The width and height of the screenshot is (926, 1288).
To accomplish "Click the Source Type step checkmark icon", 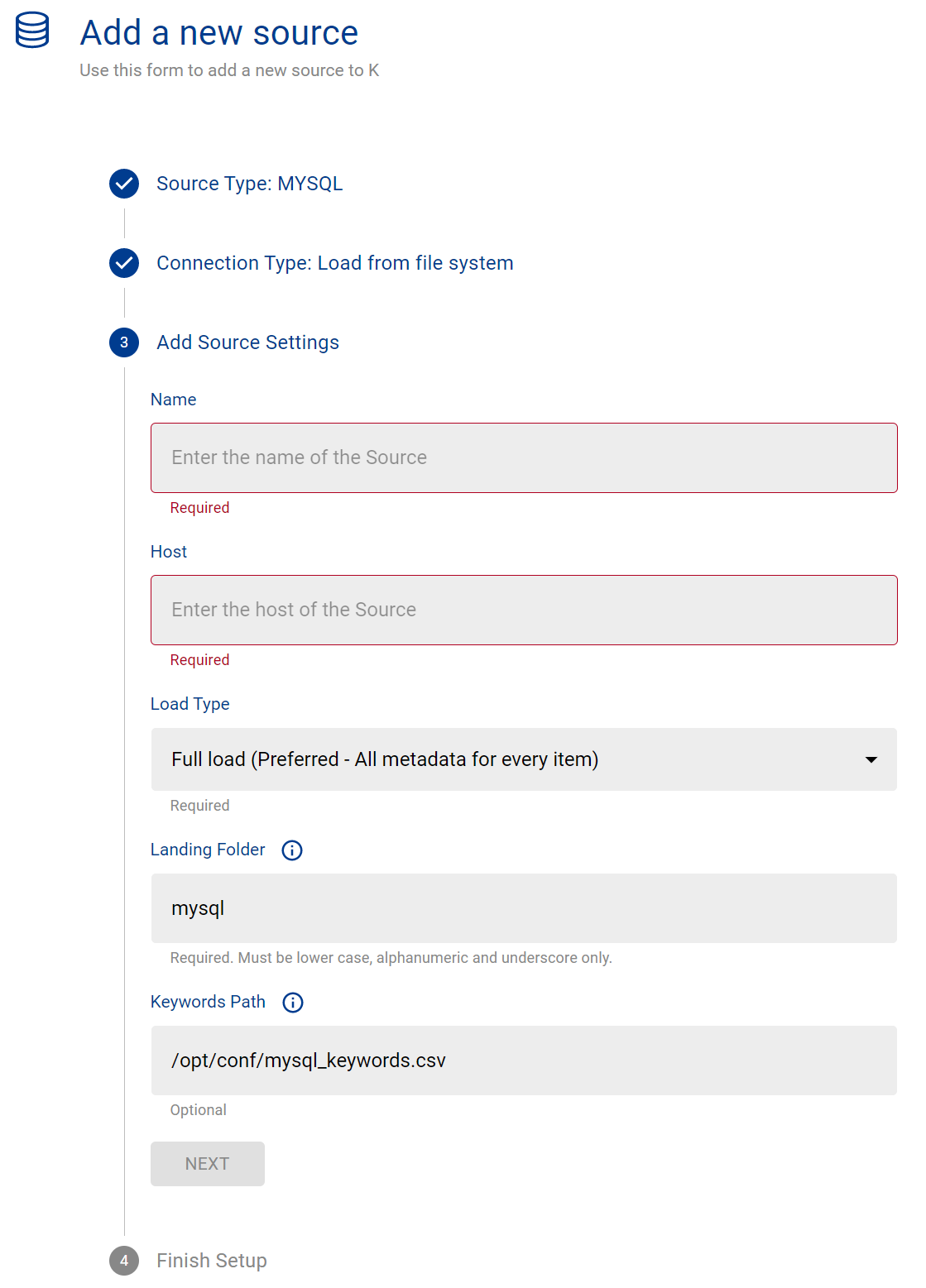I will tap(124, 184).
